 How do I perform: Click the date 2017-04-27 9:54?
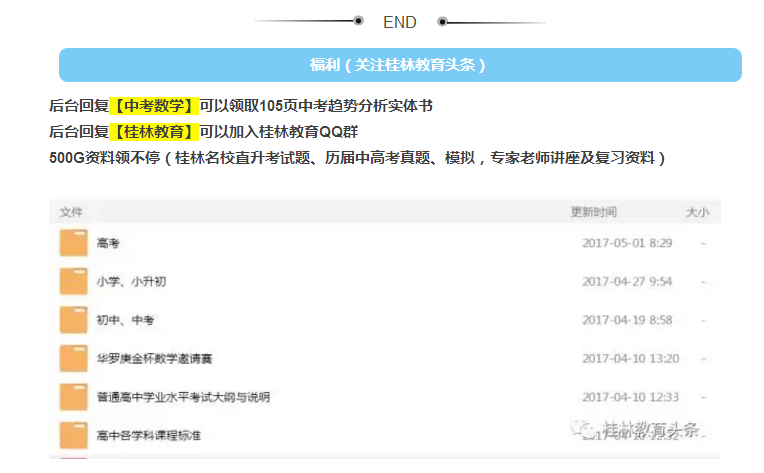click(x=627, y=281)
